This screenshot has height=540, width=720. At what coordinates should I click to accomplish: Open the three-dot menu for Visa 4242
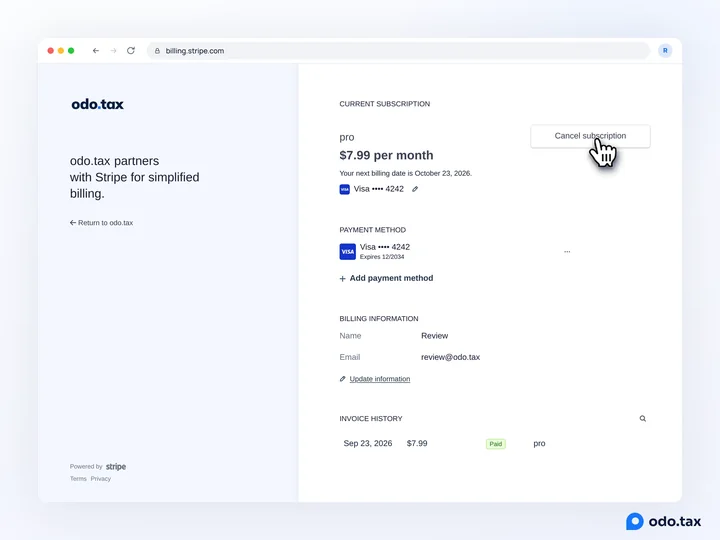tap(567, 252)
